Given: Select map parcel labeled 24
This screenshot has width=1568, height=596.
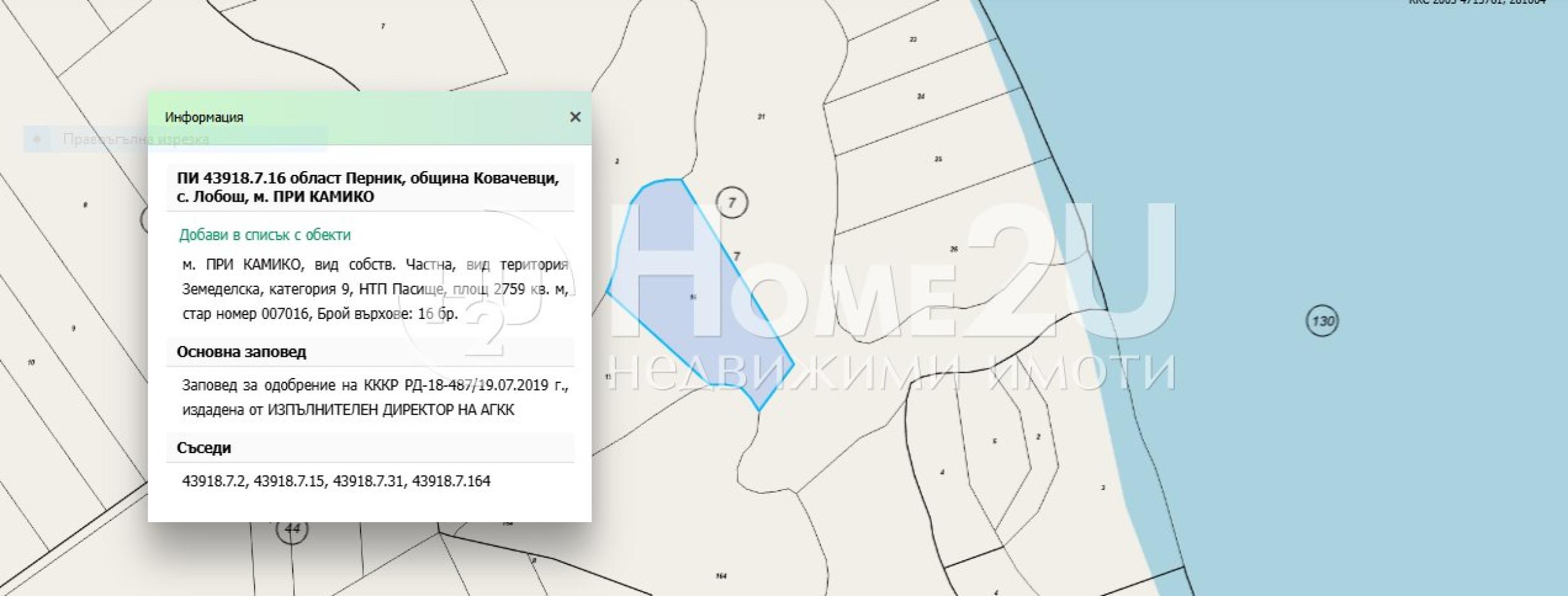Looking at the screenshot, I should point(921,97).
